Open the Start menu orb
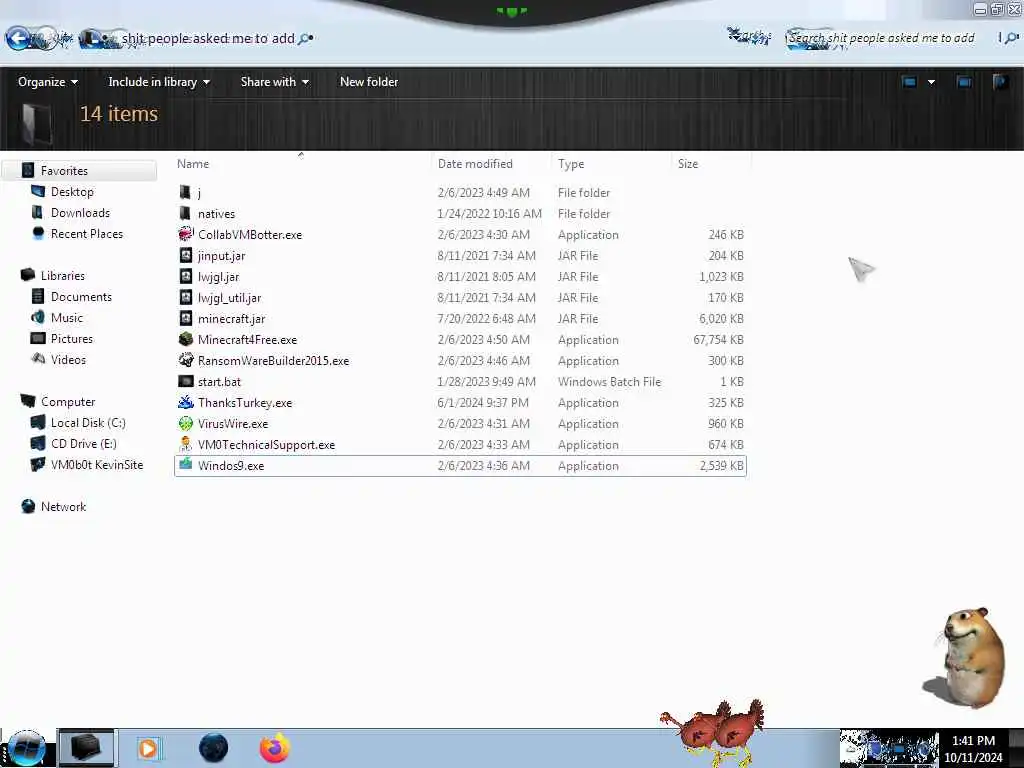This screenshot has width=1024, height=768. (26, 749)
